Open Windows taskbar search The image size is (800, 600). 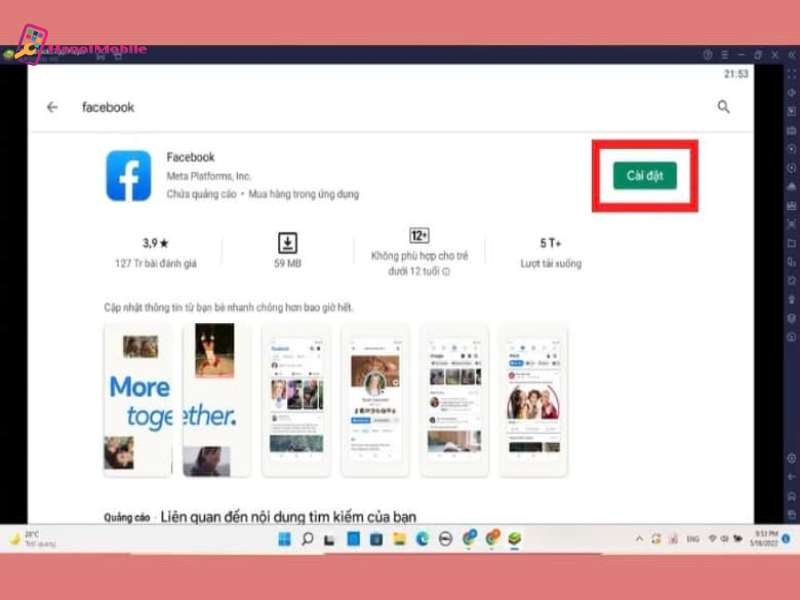click(307, 539)
